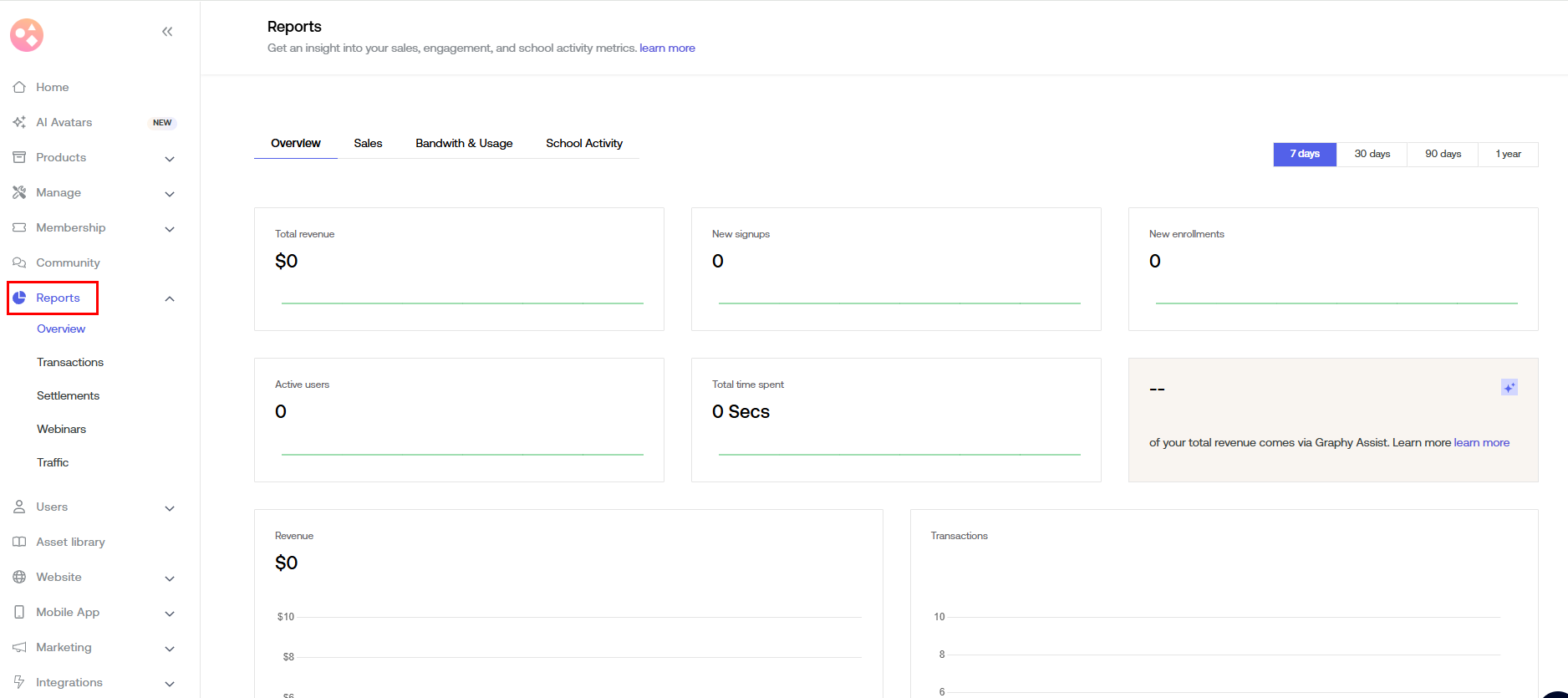The height and width of the screenshot is (698, 1568).
Task: Follow the learn more link under Reports
Action: (667, 48)
